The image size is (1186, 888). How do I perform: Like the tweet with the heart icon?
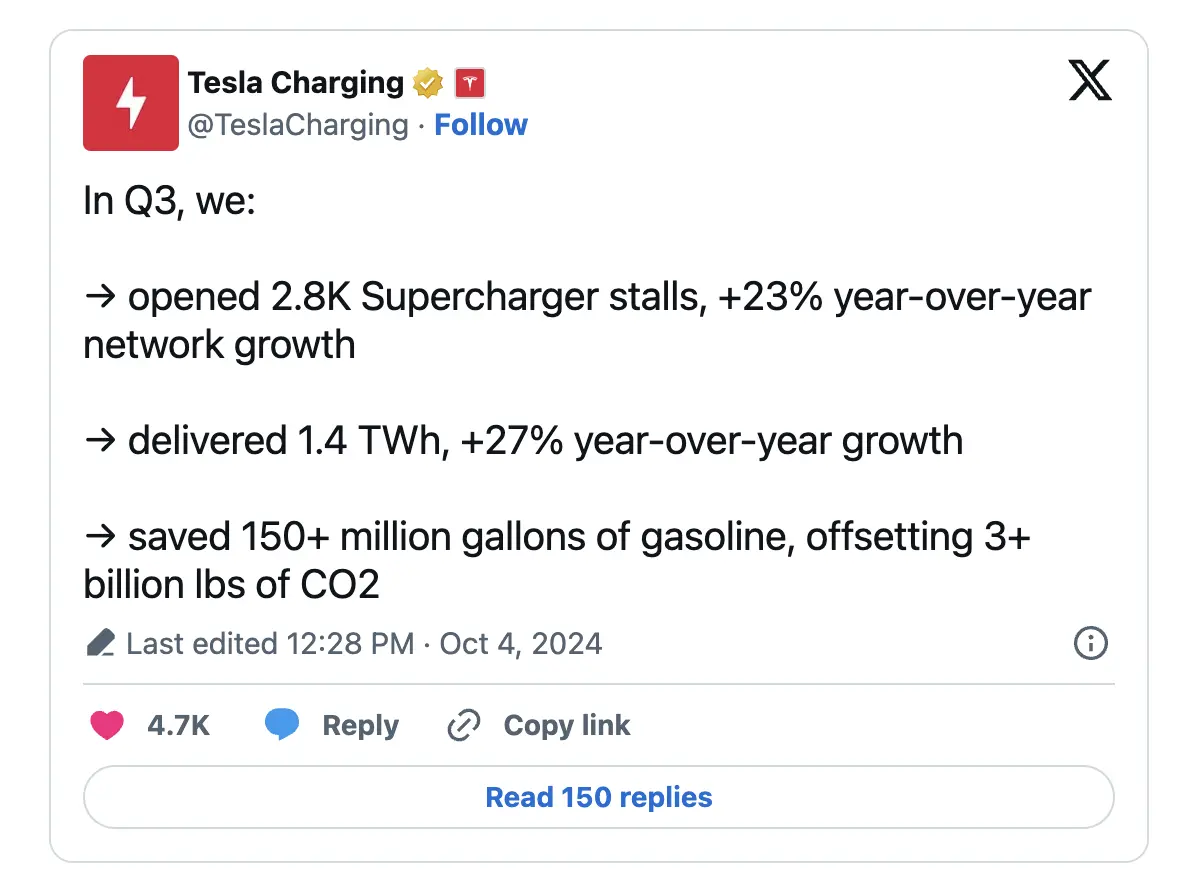pos(107,725)
